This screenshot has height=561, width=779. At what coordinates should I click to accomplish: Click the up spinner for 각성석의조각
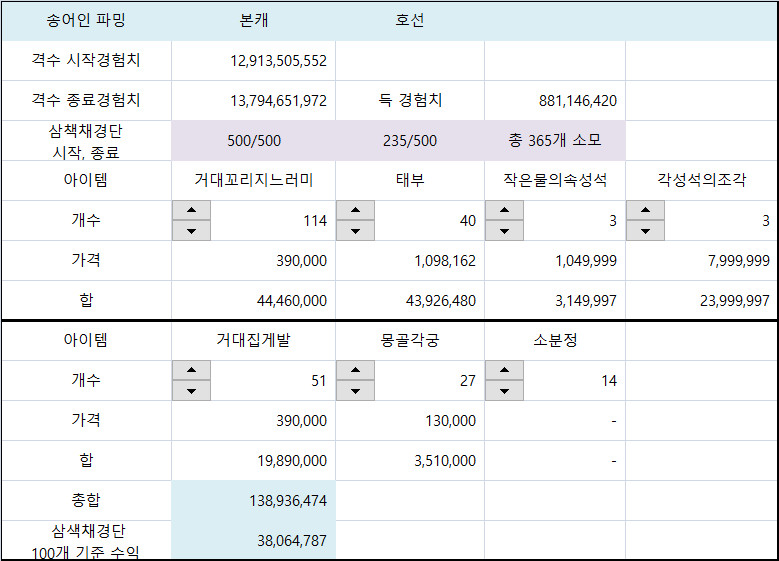tap(645, 211)
